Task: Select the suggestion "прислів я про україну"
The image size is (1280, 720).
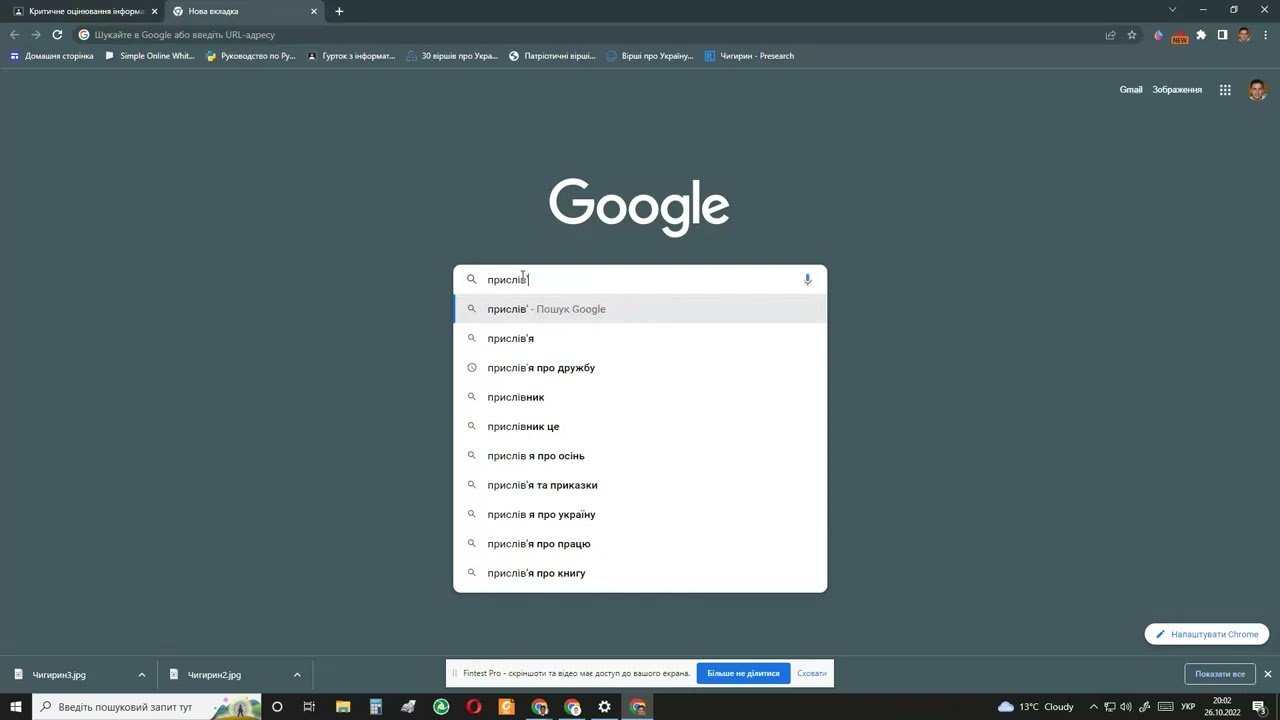Action: [640, 514]
